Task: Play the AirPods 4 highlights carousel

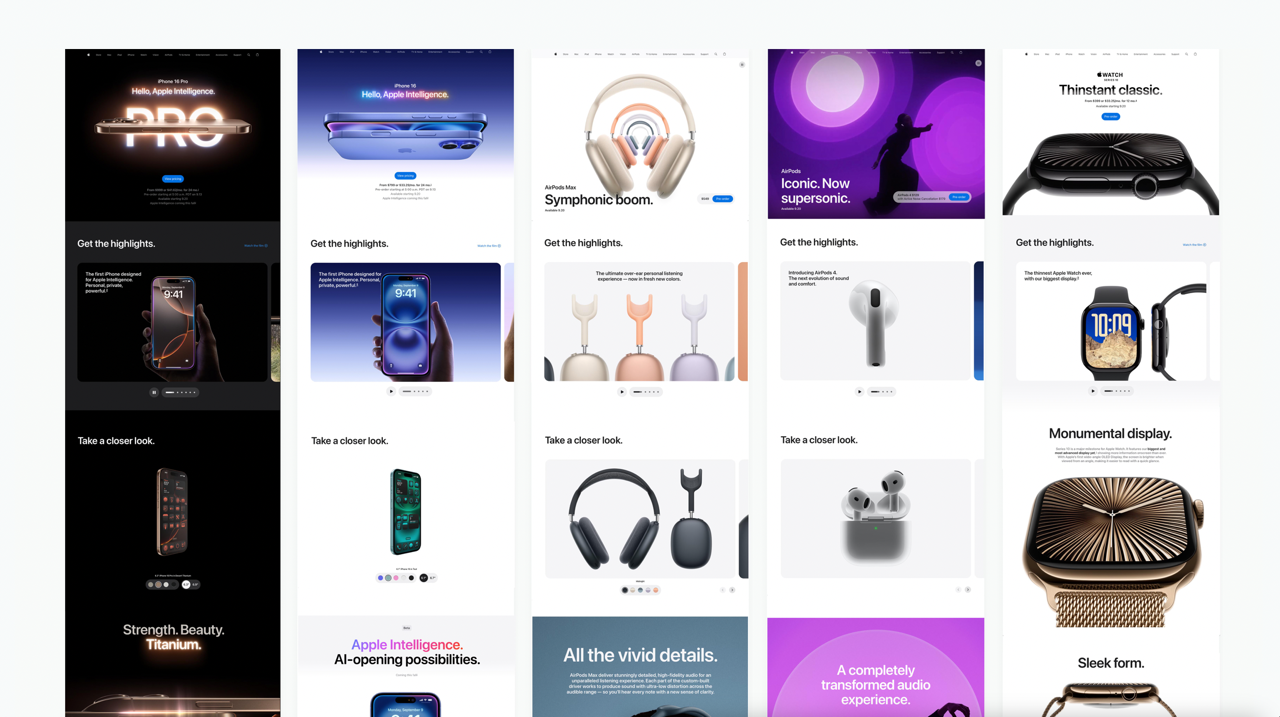Action: click(859, 391)
